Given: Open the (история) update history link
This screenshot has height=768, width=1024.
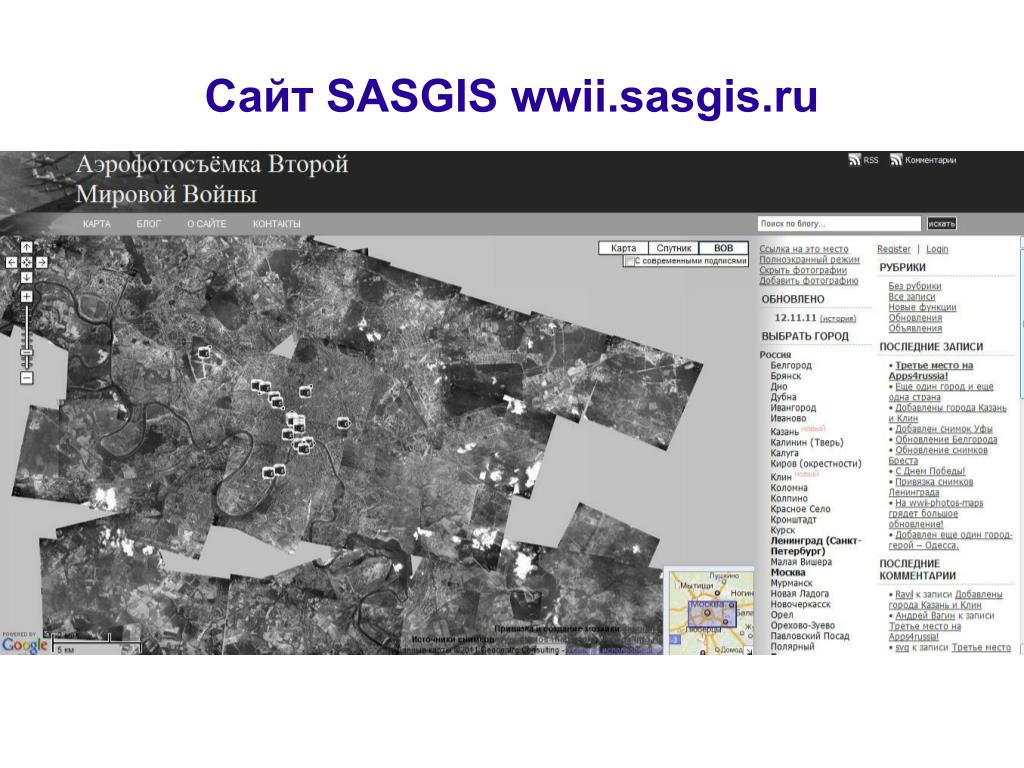Looking at the screenshot, I should tap(837, 318).
